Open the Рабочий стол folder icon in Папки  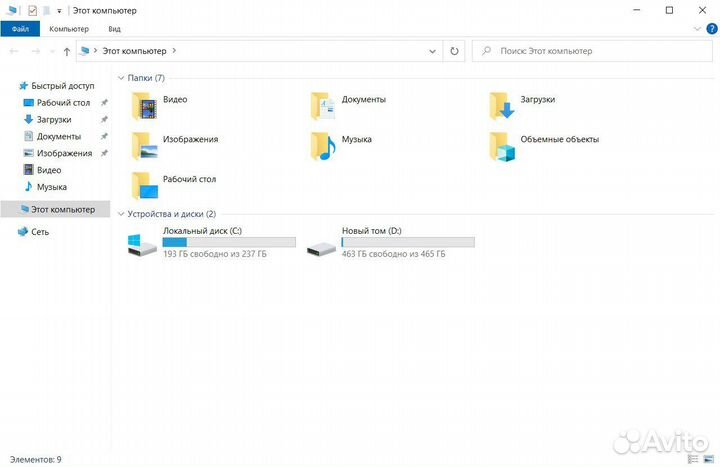coord(145,186)
